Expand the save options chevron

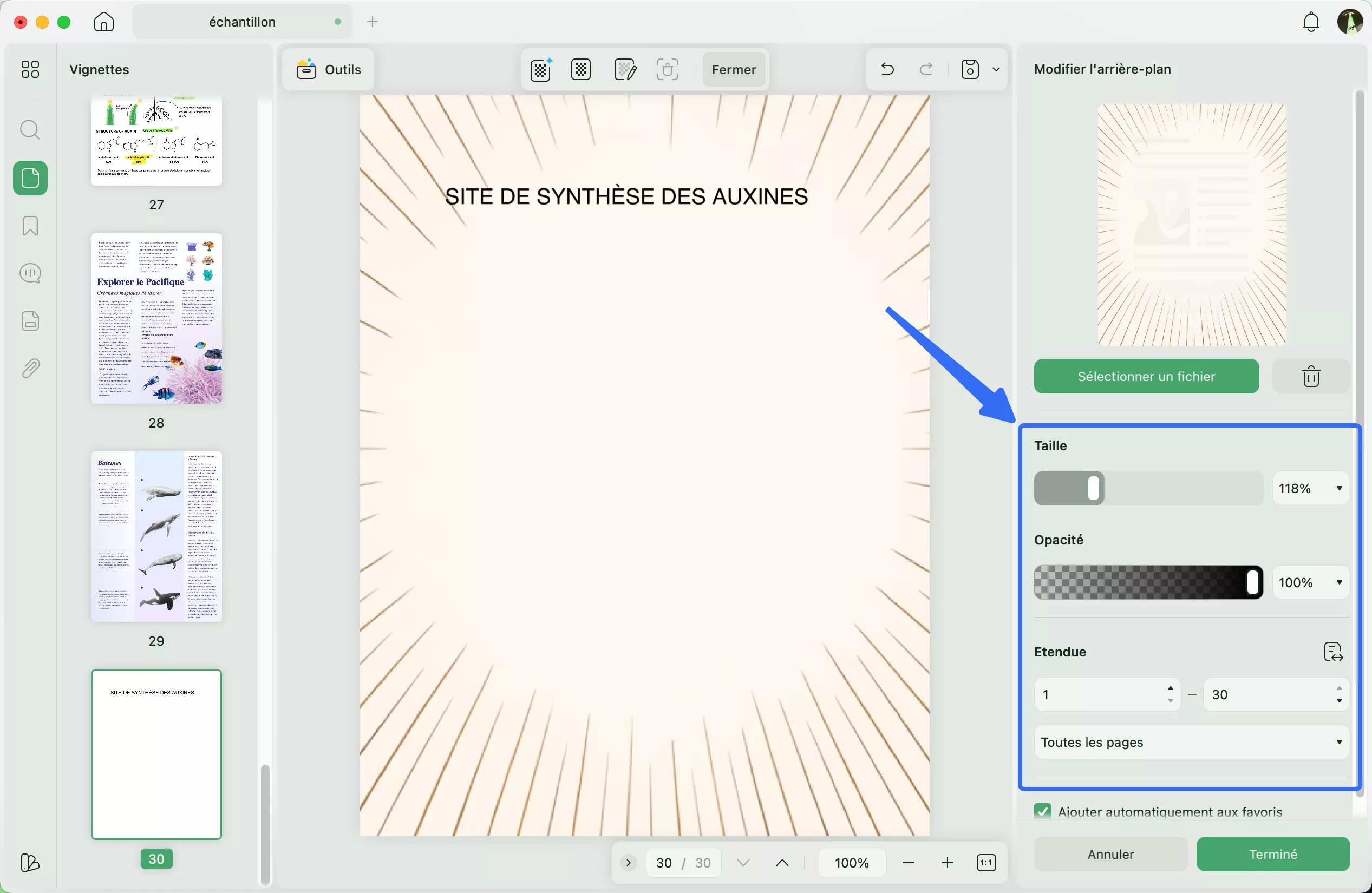coord(997,69)
